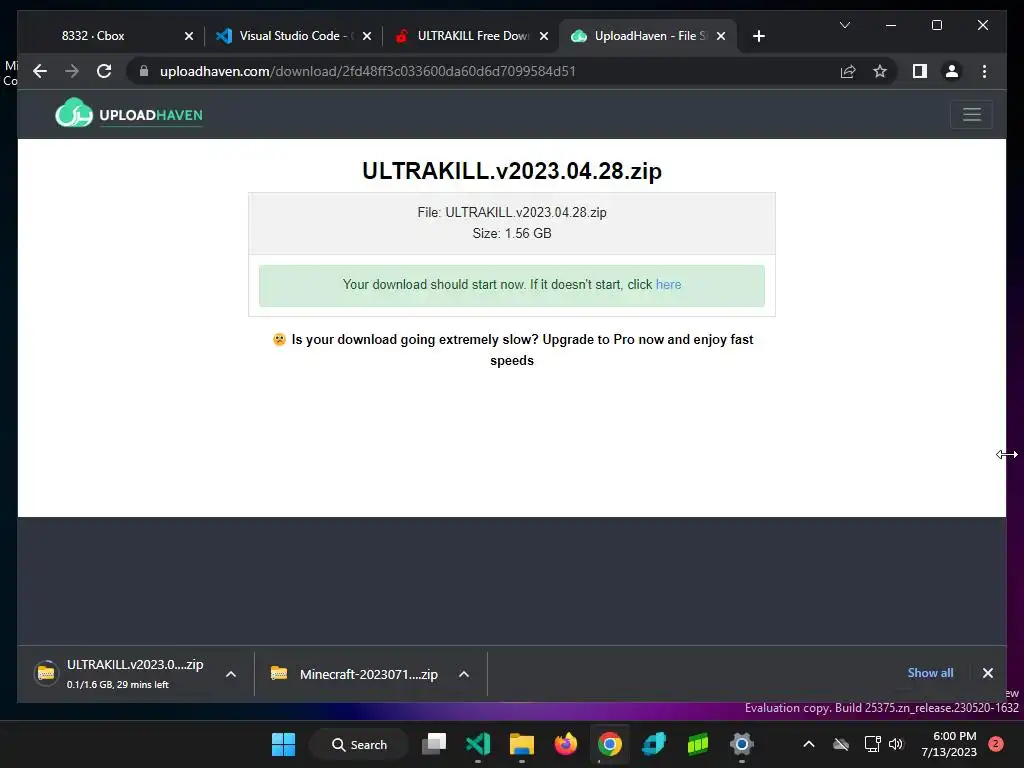Close the UploadHaven tab
Screen dimensions: 1024x768
pos(721,36)
